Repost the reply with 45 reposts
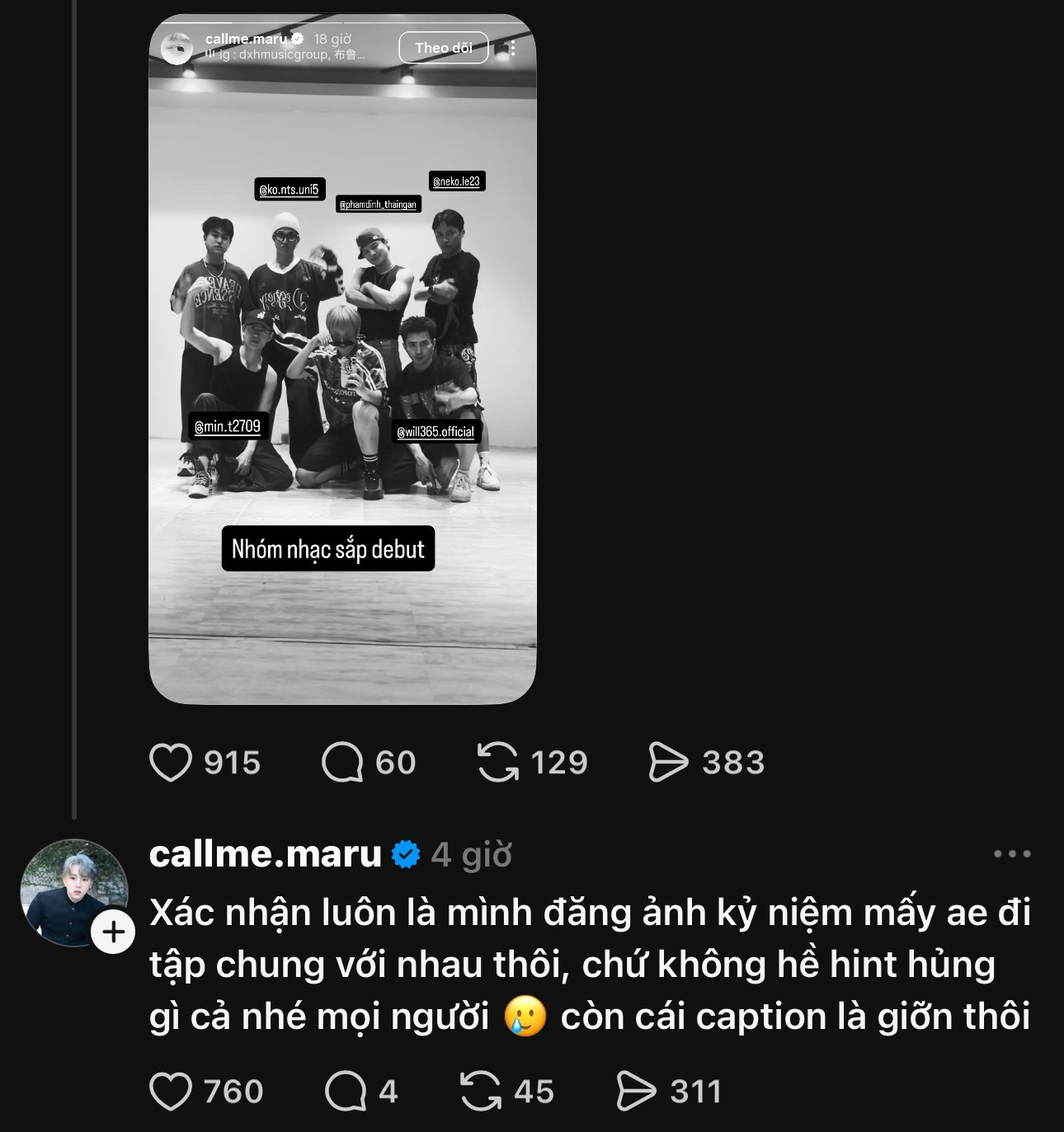This screenshot has width=1064, height=1132. (481, 1092)
